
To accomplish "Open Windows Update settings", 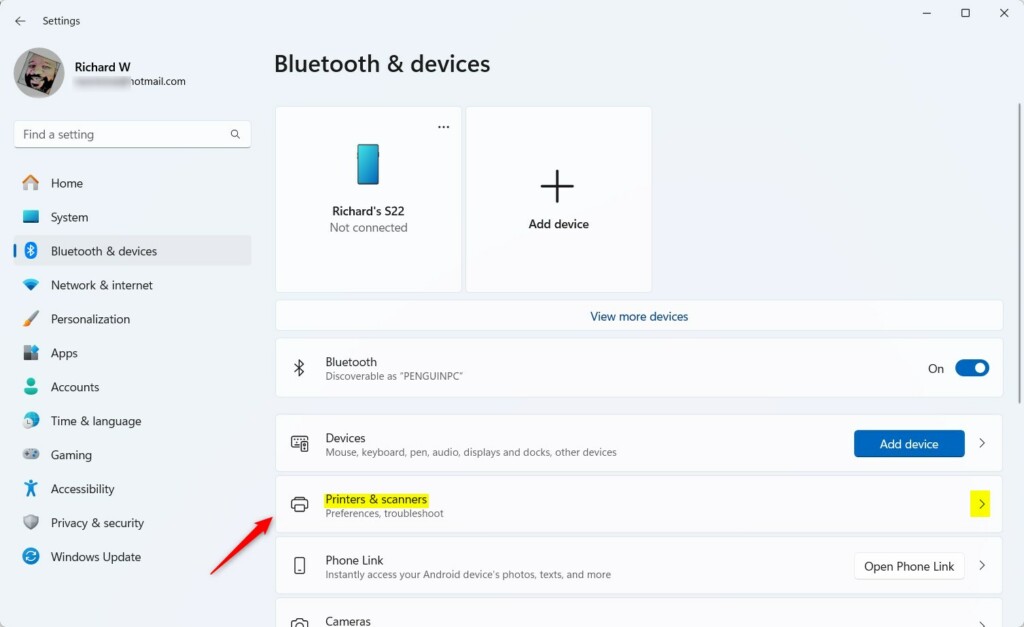I will (95, 557).
